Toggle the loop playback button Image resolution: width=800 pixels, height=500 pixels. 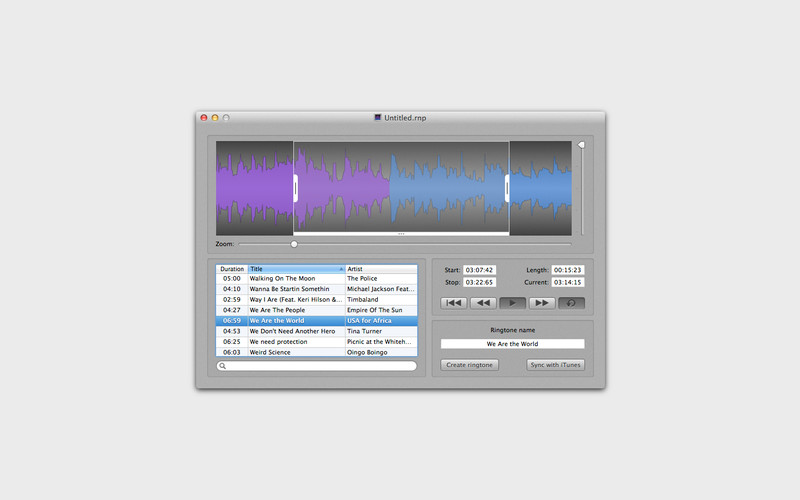tap(571, 303)
